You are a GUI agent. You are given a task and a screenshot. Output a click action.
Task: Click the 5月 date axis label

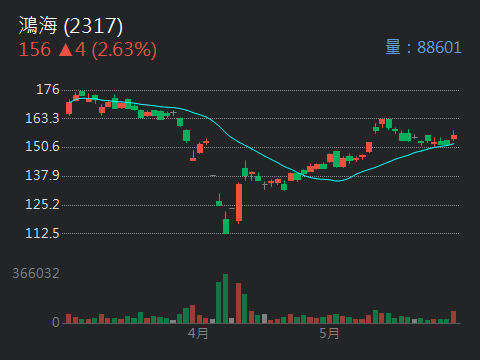pyautogui.click(x=329, y=333)
